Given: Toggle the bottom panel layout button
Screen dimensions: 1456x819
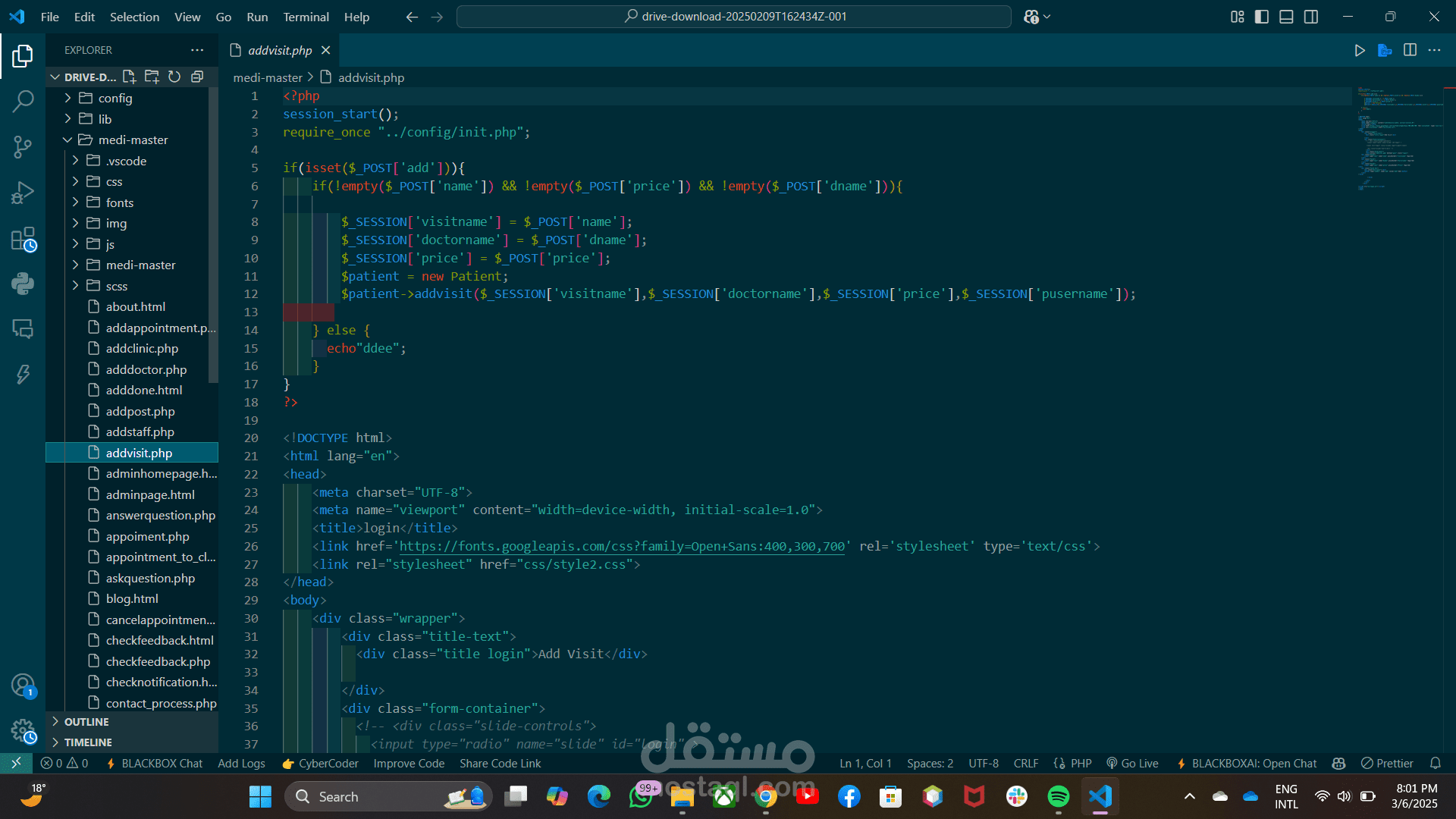Looking at the screenshot, I should (1286, 17).
